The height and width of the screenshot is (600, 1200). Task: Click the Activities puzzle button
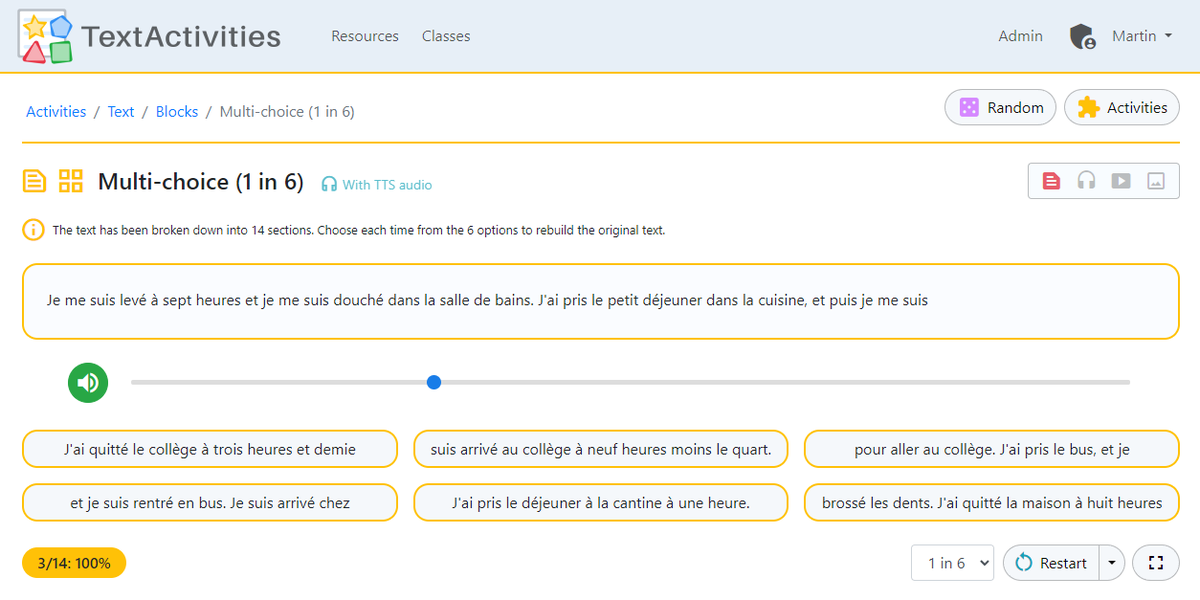pos(1122,108)
